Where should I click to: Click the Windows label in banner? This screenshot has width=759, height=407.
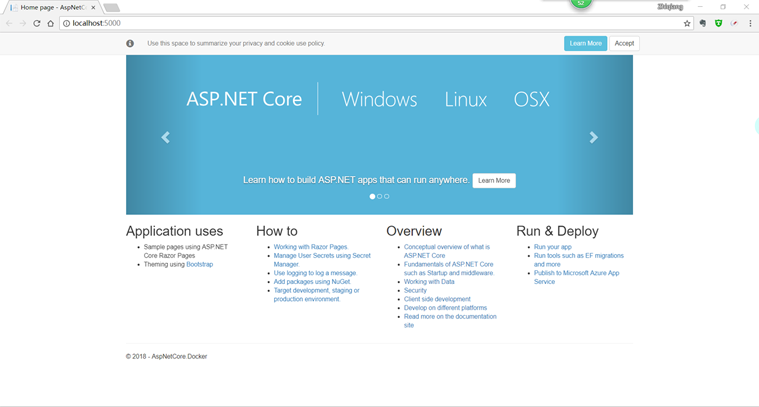pyautogui.click(x=379, y=99)
